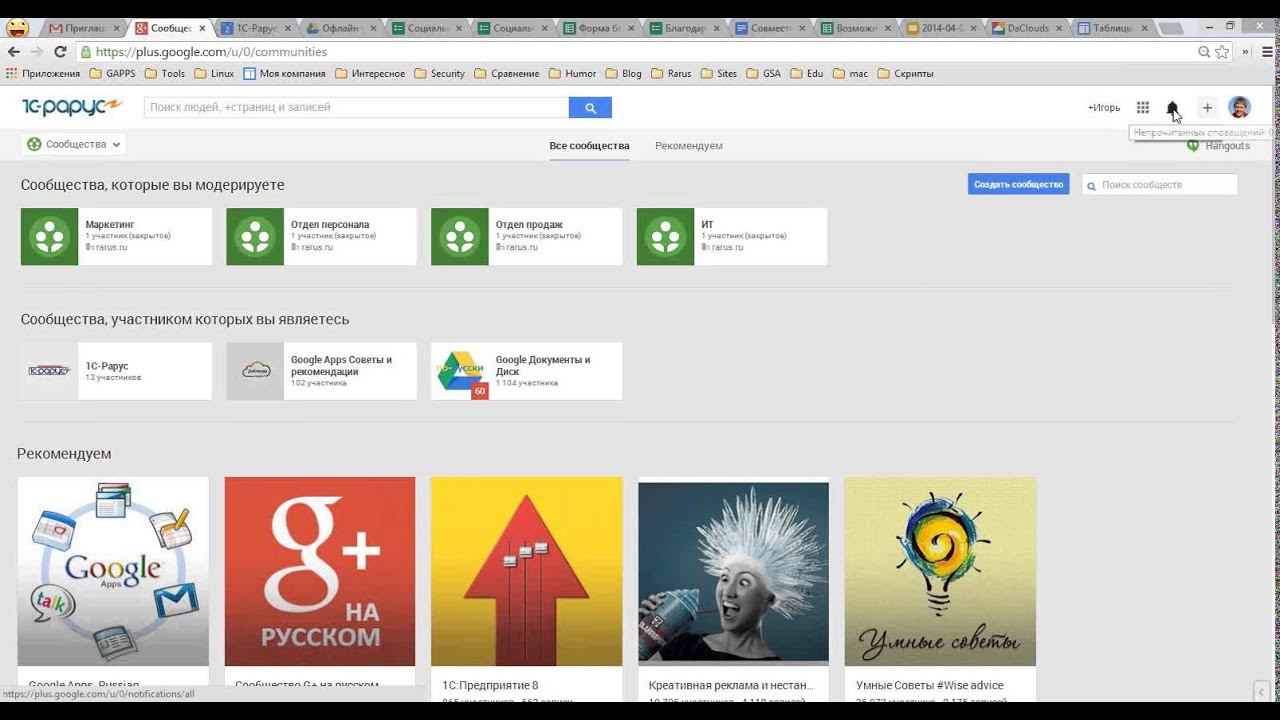
Task: Bookmark this page with the star icon
Action: pyautogui.click(x=1222, y=52)
